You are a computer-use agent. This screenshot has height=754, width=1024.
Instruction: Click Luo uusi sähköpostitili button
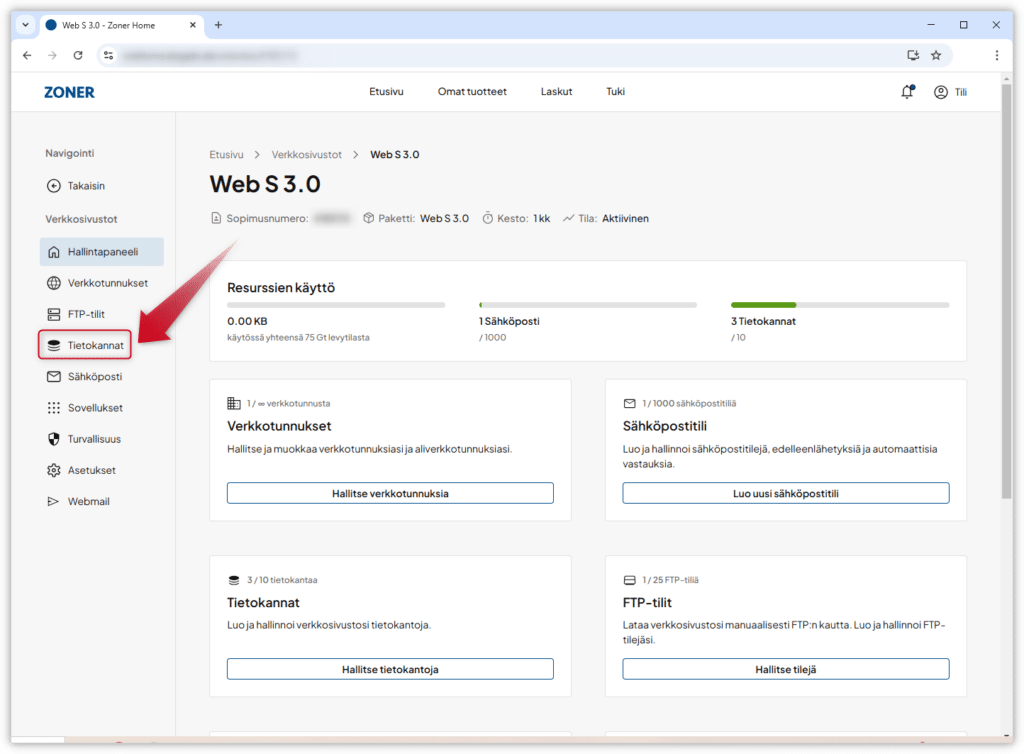(x=785, y=493)
